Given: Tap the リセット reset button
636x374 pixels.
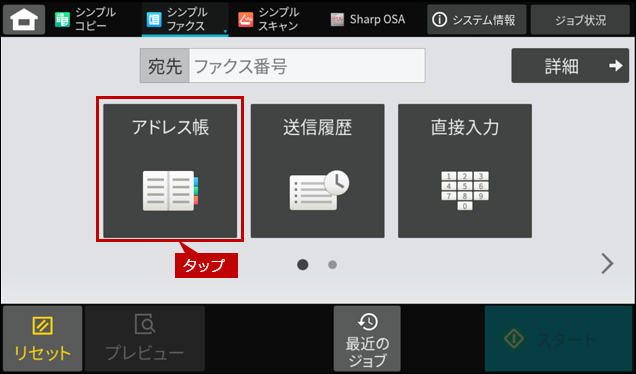Looking at the screenshot, I should point(43,339).
